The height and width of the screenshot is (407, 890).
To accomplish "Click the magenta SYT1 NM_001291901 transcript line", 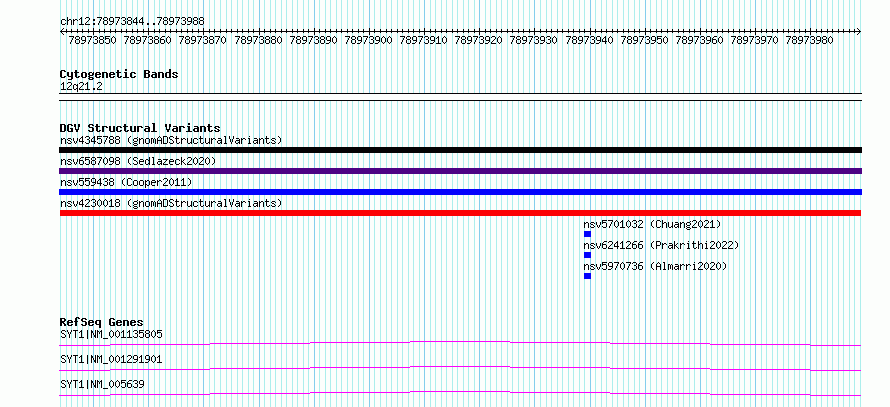I will coord(460,368).
